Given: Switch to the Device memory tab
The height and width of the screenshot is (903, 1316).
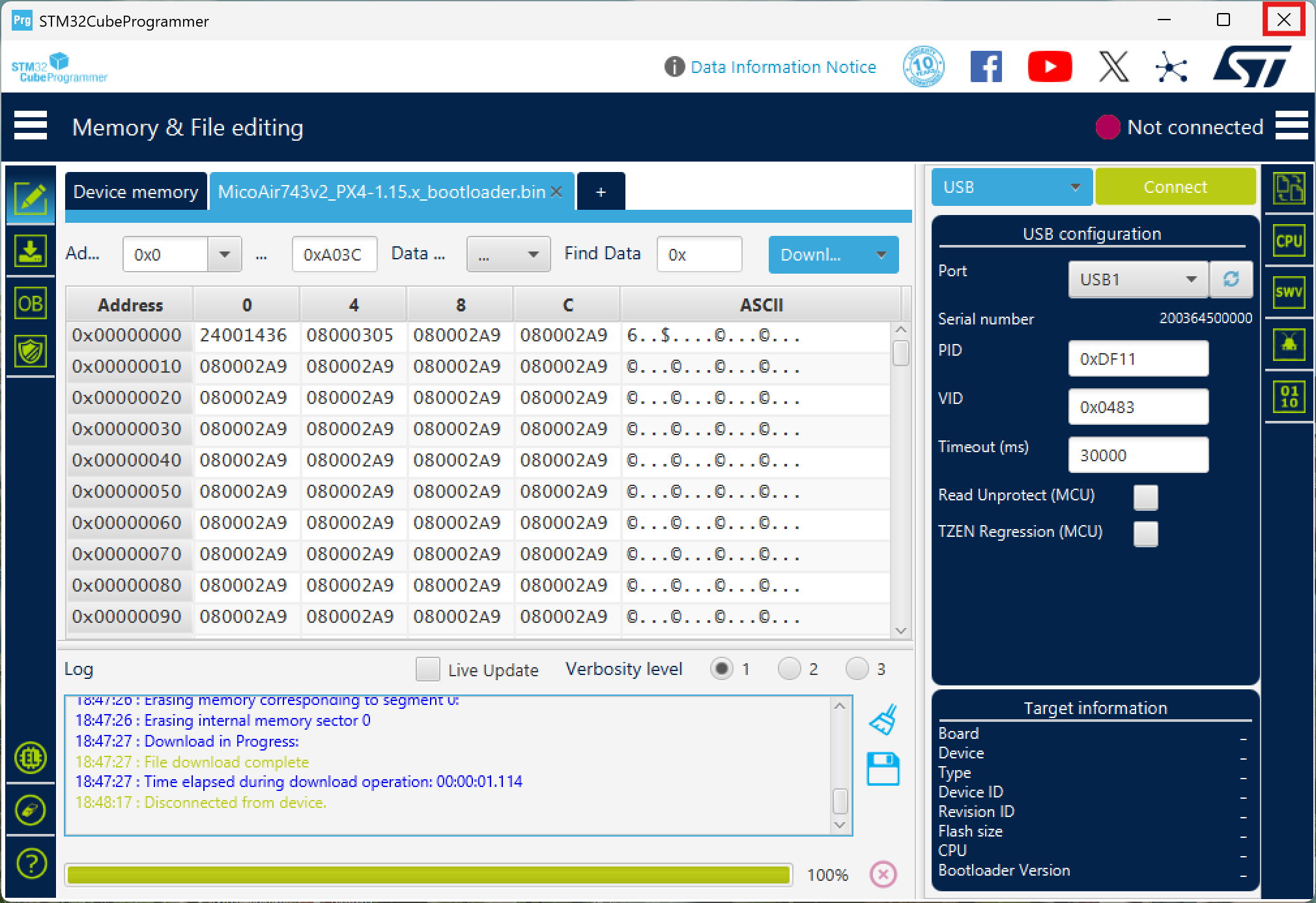Looking at the screenshot, I should coord(136,192).
